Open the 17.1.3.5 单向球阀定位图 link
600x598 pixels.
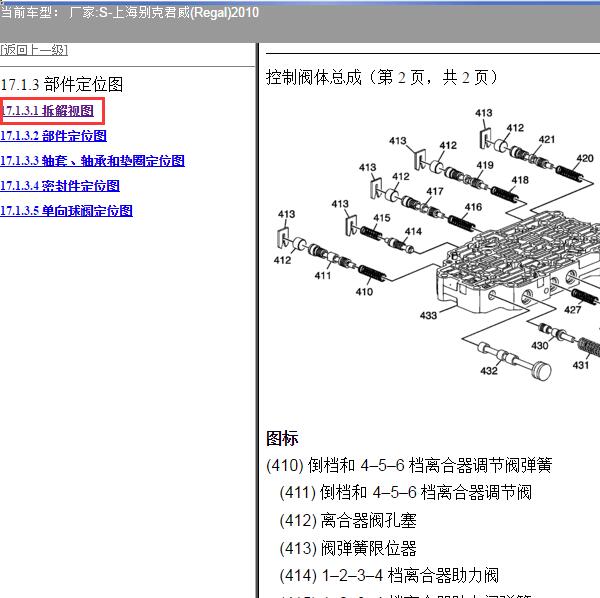pyautogui.click(x=66, y=210)
